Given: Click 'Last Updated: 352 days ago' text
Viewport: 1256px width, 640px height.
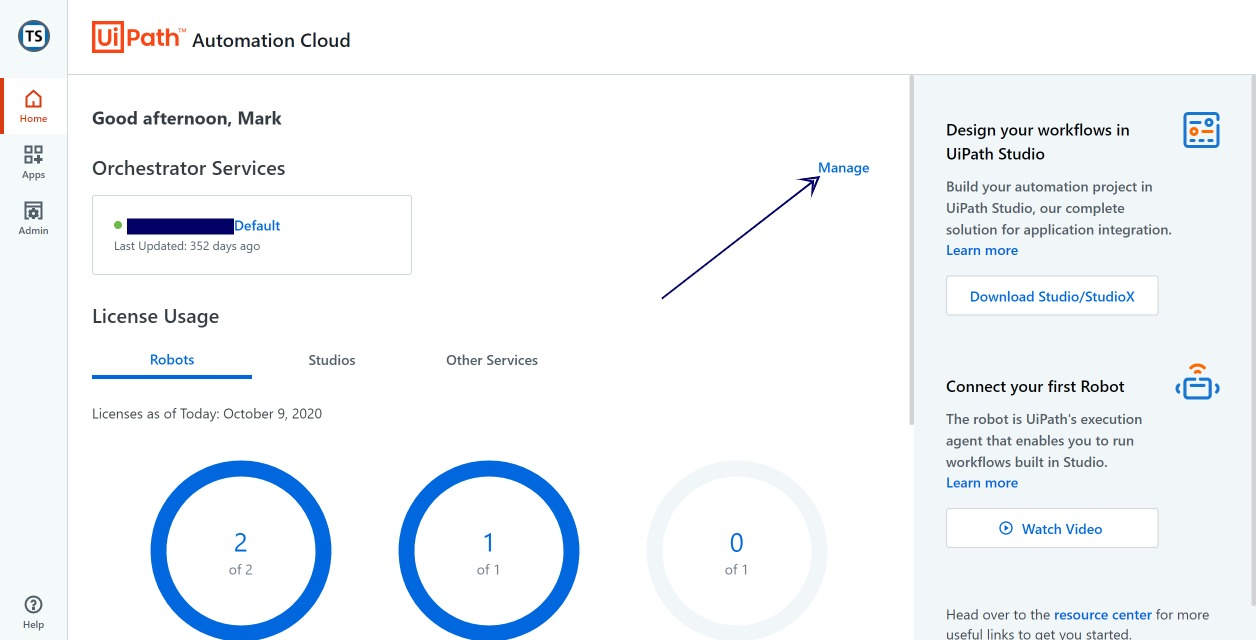Looking at the screenshot, I should coord(187,246).
